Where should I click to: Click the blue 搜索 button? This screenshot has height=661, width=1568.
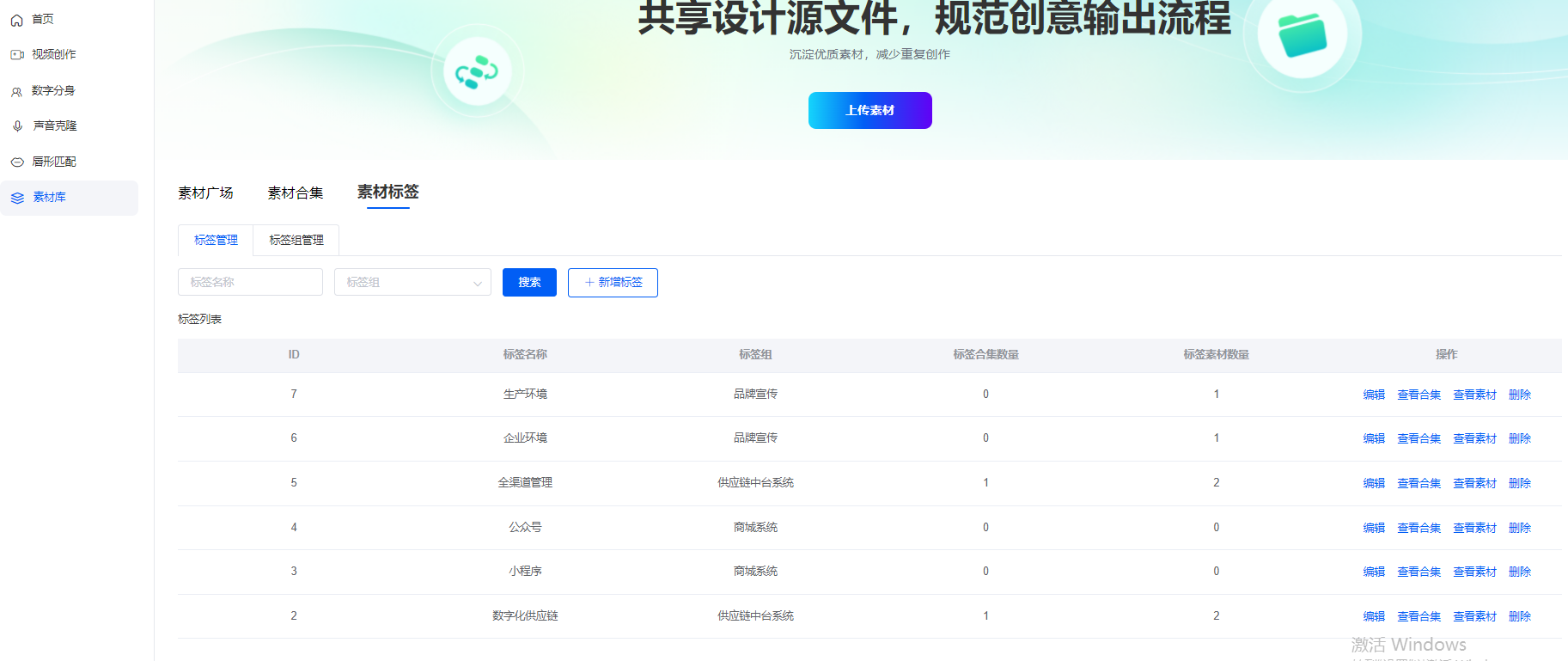click(529, 283)
